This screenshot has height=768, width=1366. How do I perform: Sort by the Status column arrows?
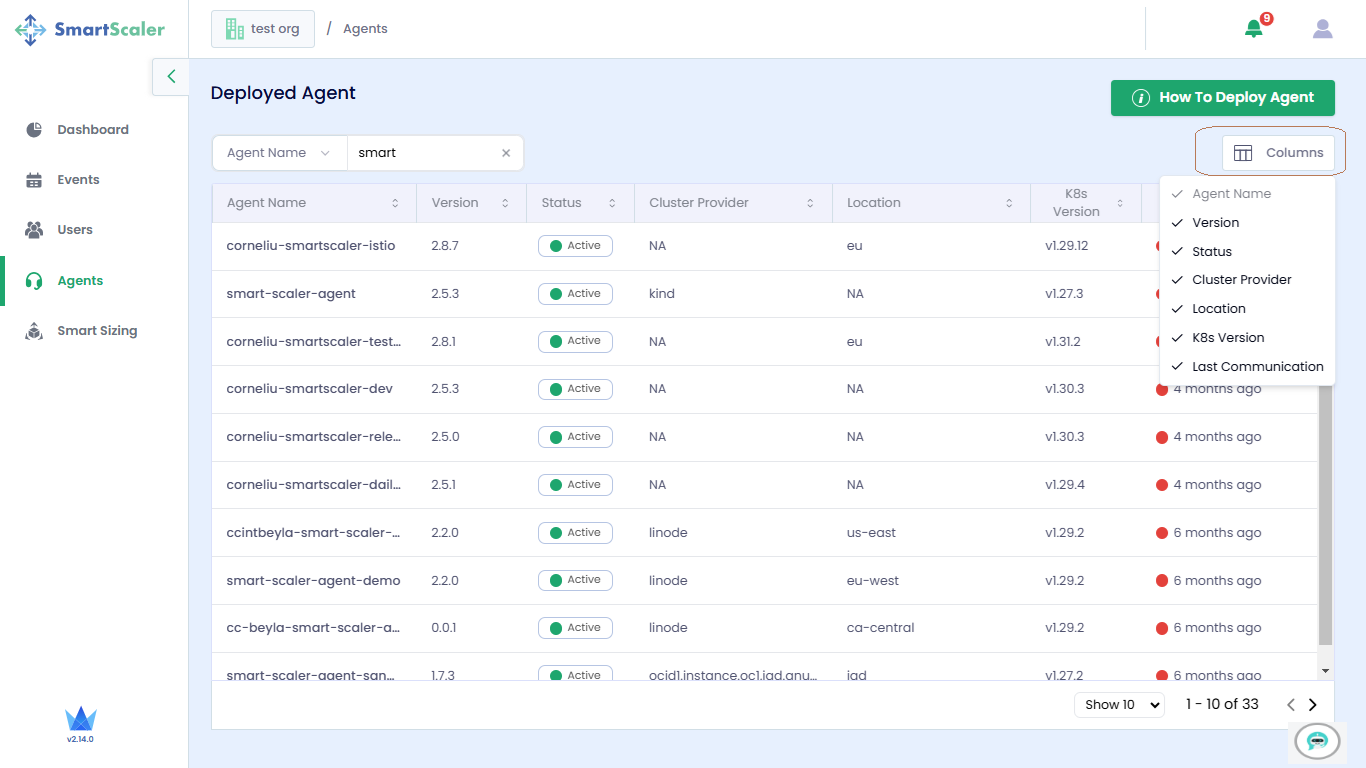point(612,203)
